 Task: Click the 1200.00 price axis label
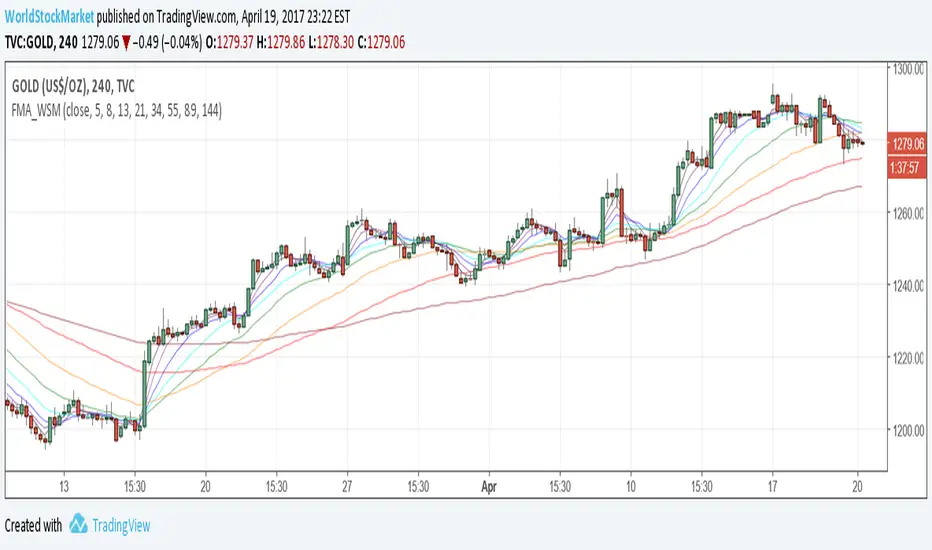(x=908, y=431)
